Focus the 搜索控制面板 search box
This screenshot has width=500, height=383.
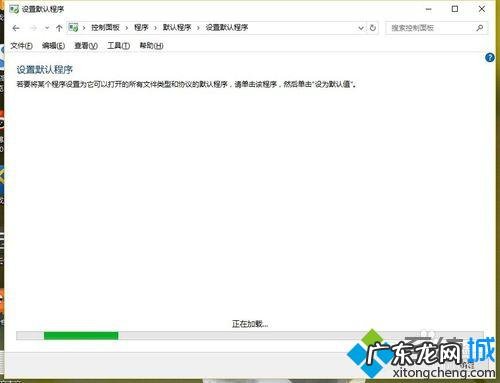(436, 28)
